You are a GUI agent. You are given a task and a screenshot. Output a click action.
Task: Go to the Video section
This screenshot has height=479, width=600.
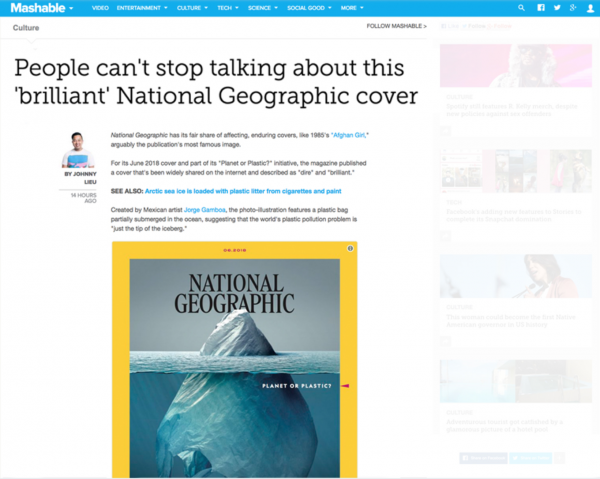[x=100, y=8]
